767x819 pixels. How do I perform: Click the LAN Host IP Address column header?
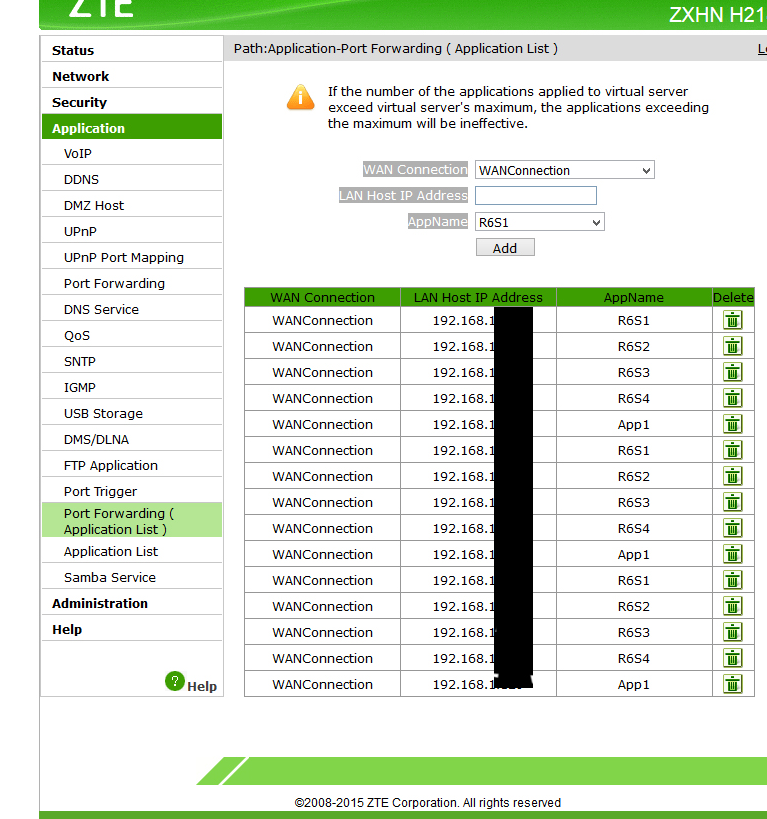[478, 297]
